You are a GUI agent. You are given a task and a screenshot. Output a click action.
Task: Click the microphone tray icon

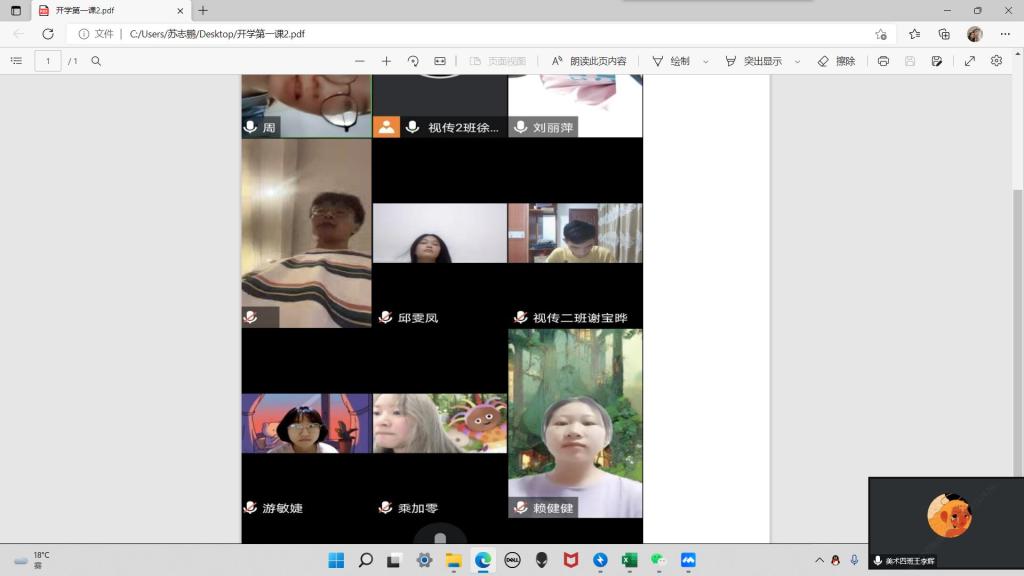854,560
